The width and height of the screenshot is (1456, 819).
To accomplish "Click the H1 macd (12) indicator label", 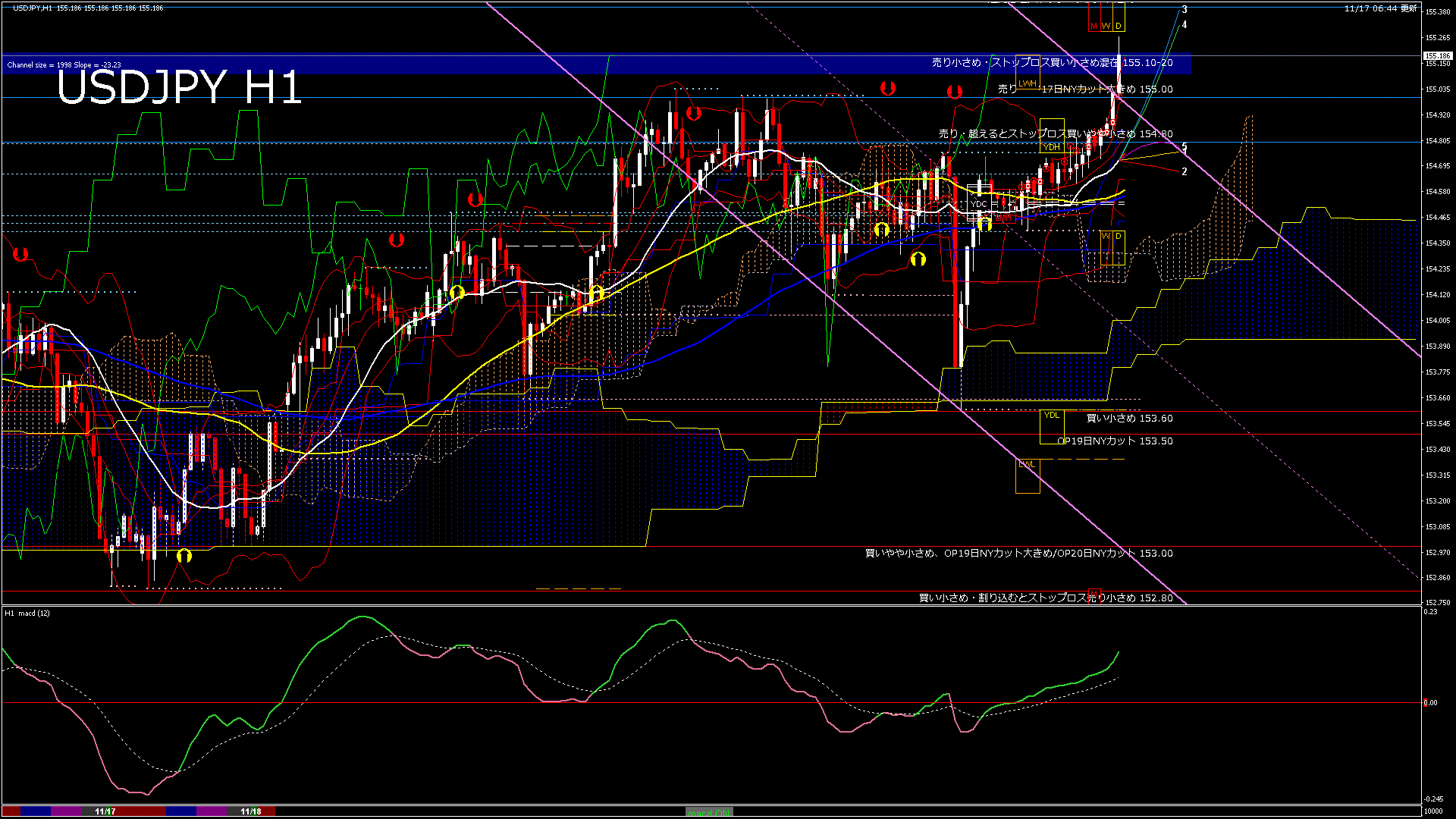I will pos(27,613).
